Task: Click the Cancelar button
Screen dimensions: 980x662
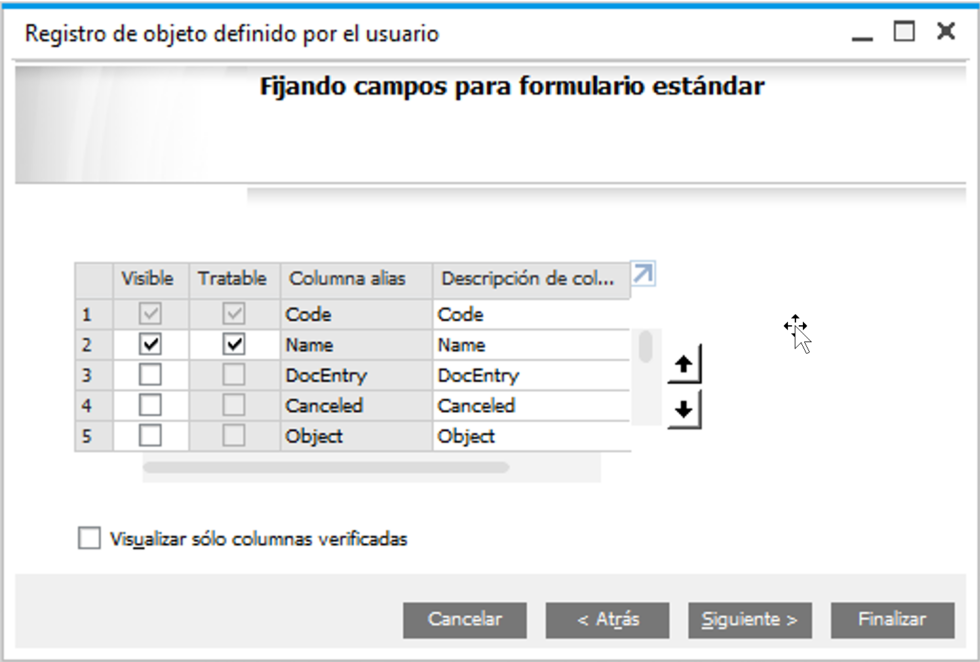Action: pos(465,620)
